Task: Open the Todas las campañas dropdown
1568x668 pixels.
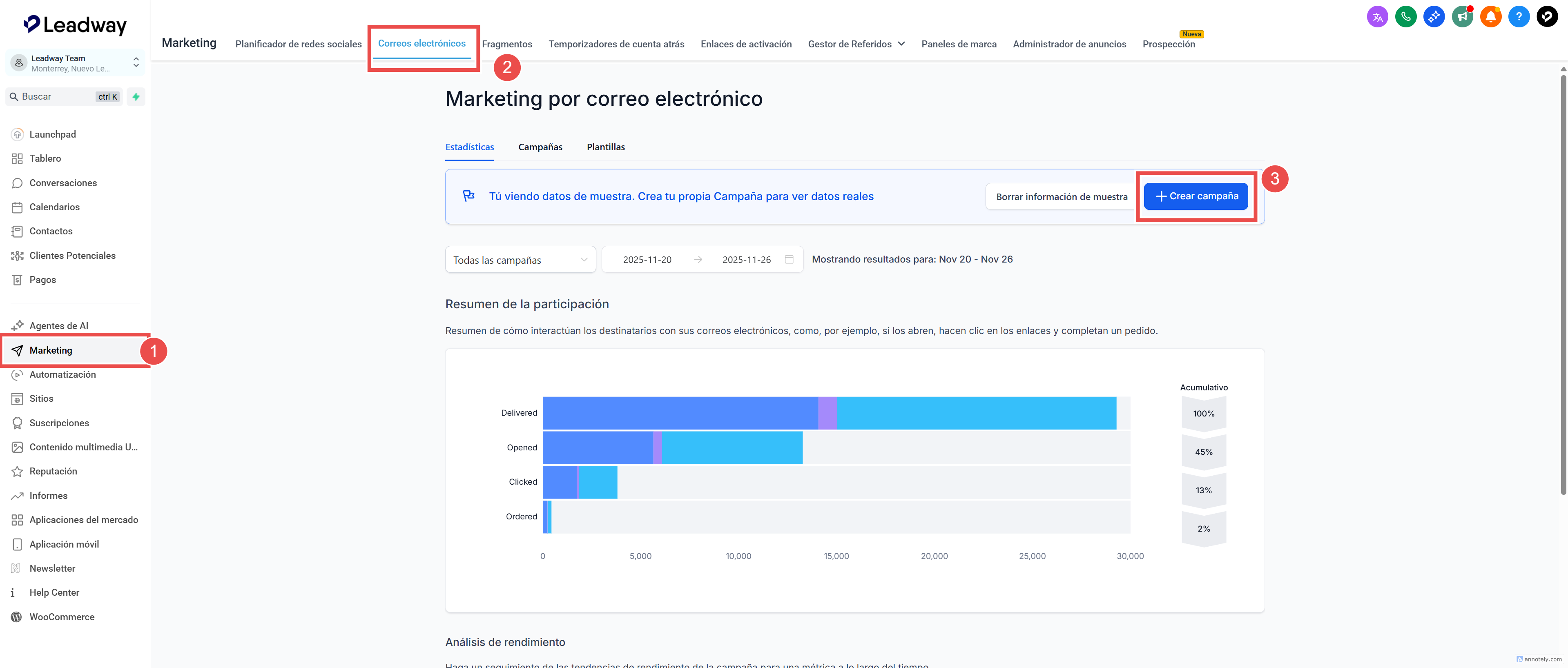Action: click(x=520, y=260)
